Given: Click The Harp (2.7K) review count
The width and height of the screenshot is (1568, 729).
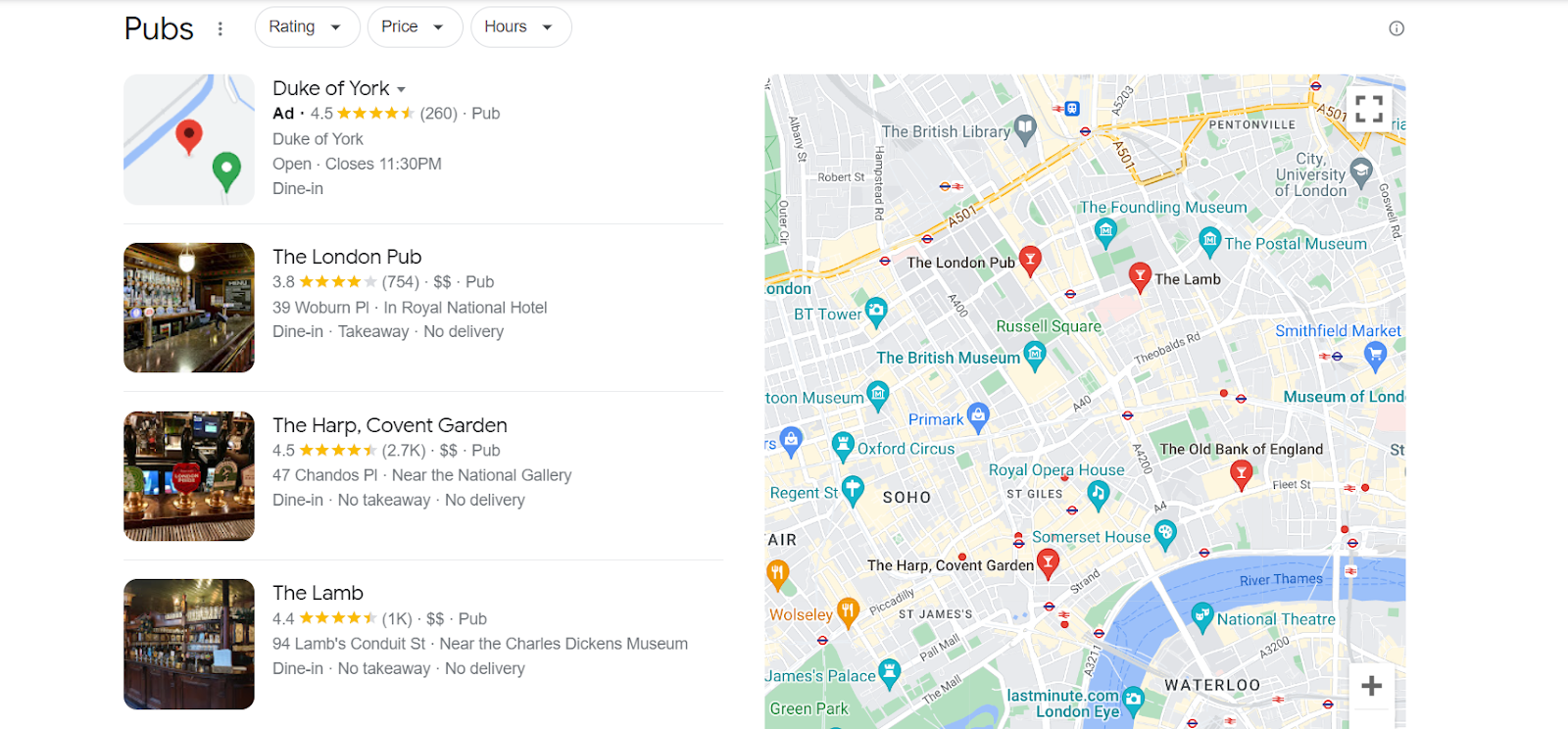Looking at the screenshot, I should click(404, 451).
